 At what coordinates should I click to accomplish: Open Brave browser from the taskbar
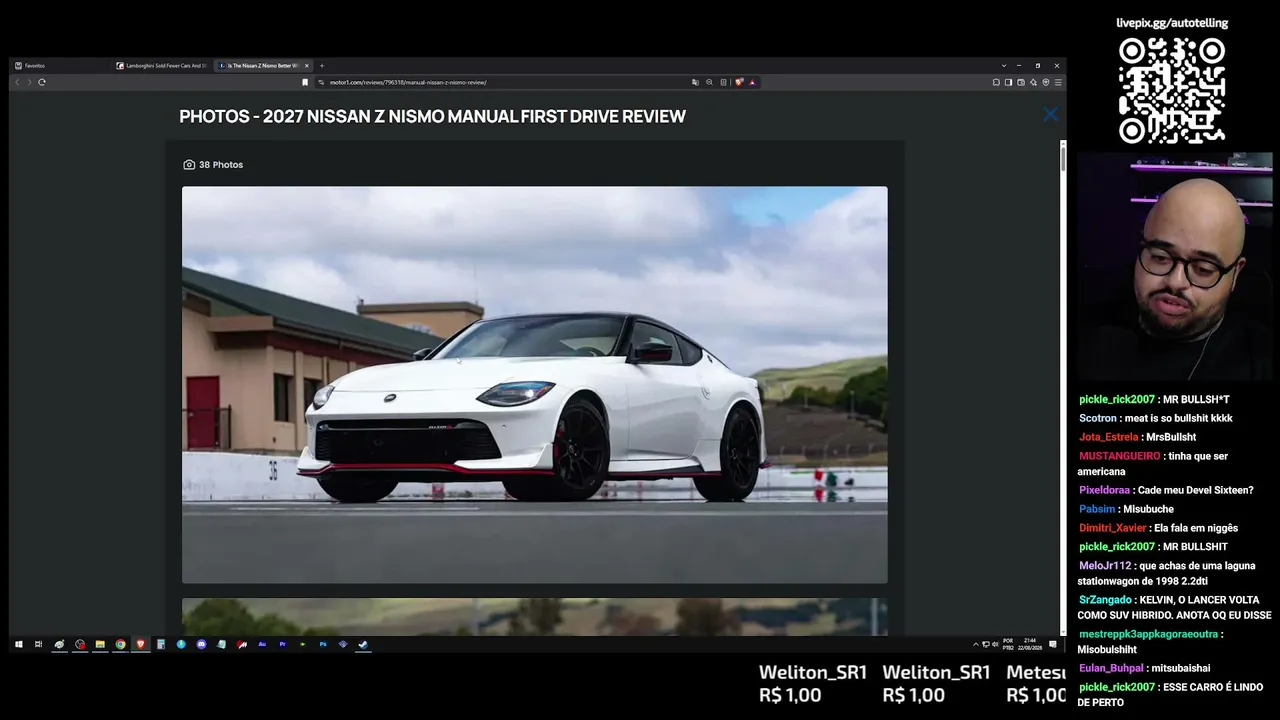click(140, 644)
